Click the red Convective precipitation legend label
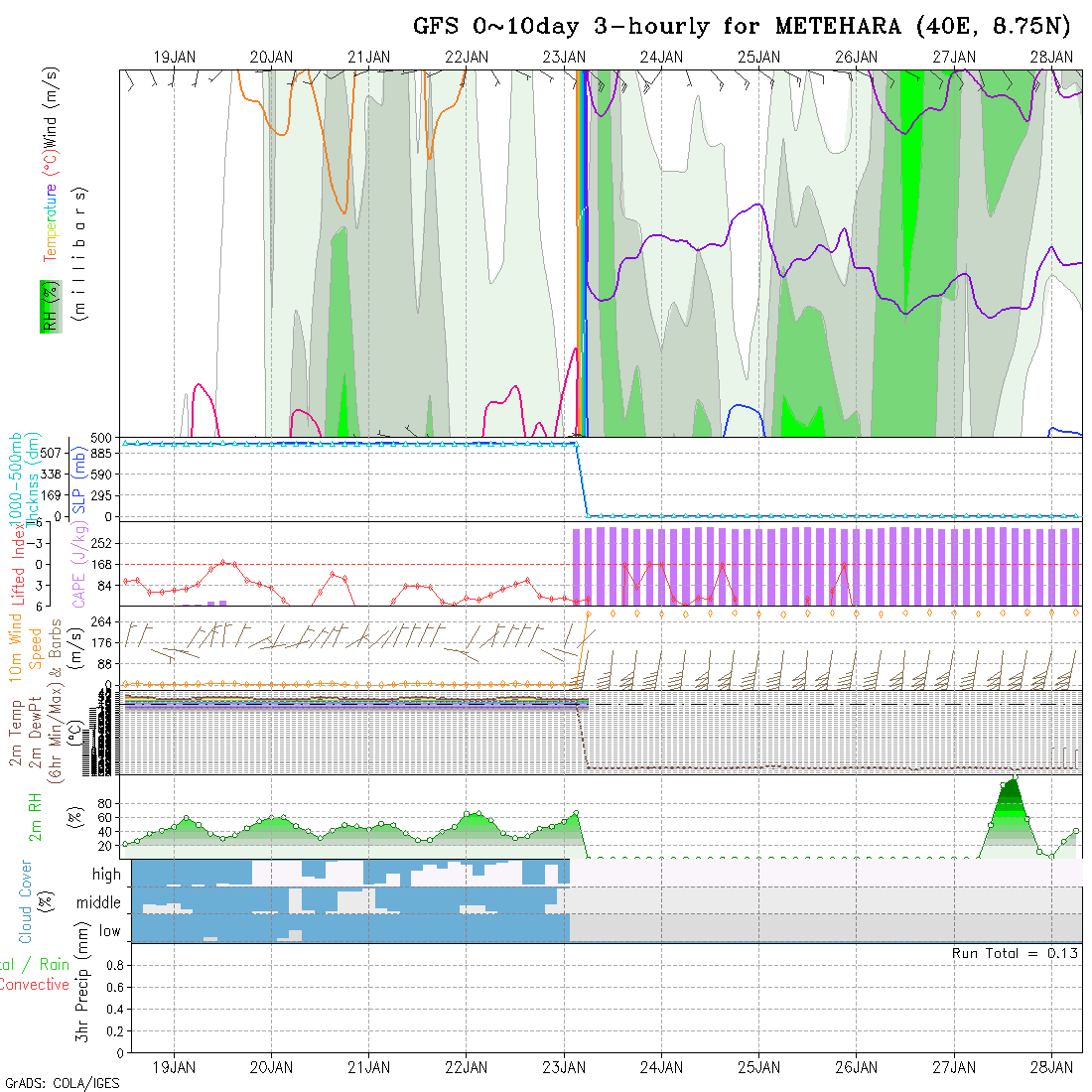1092x1092 pixels. click(35, 985)
